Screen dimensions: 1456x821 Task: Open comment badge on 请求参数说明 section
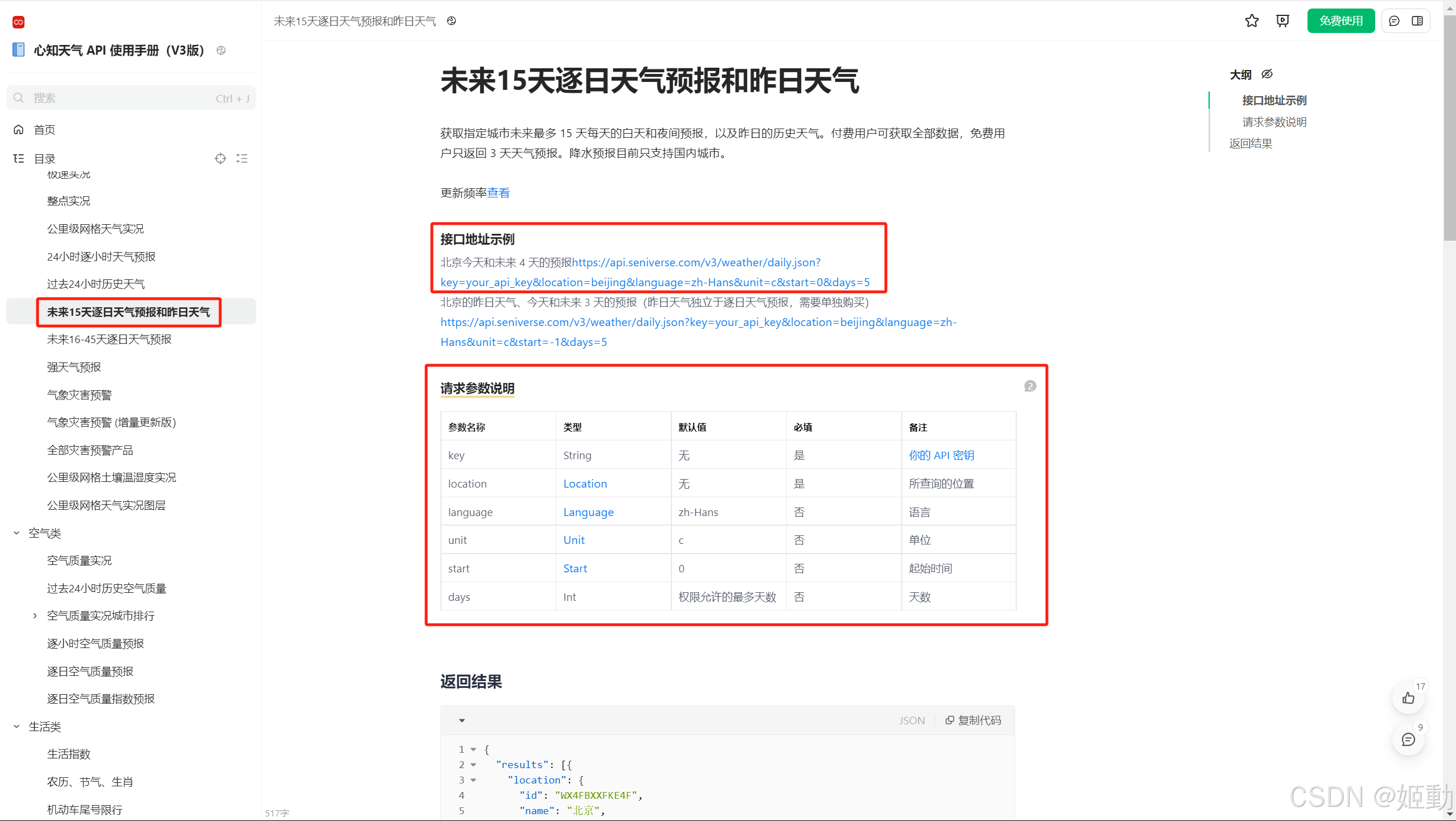point(1030,386)
